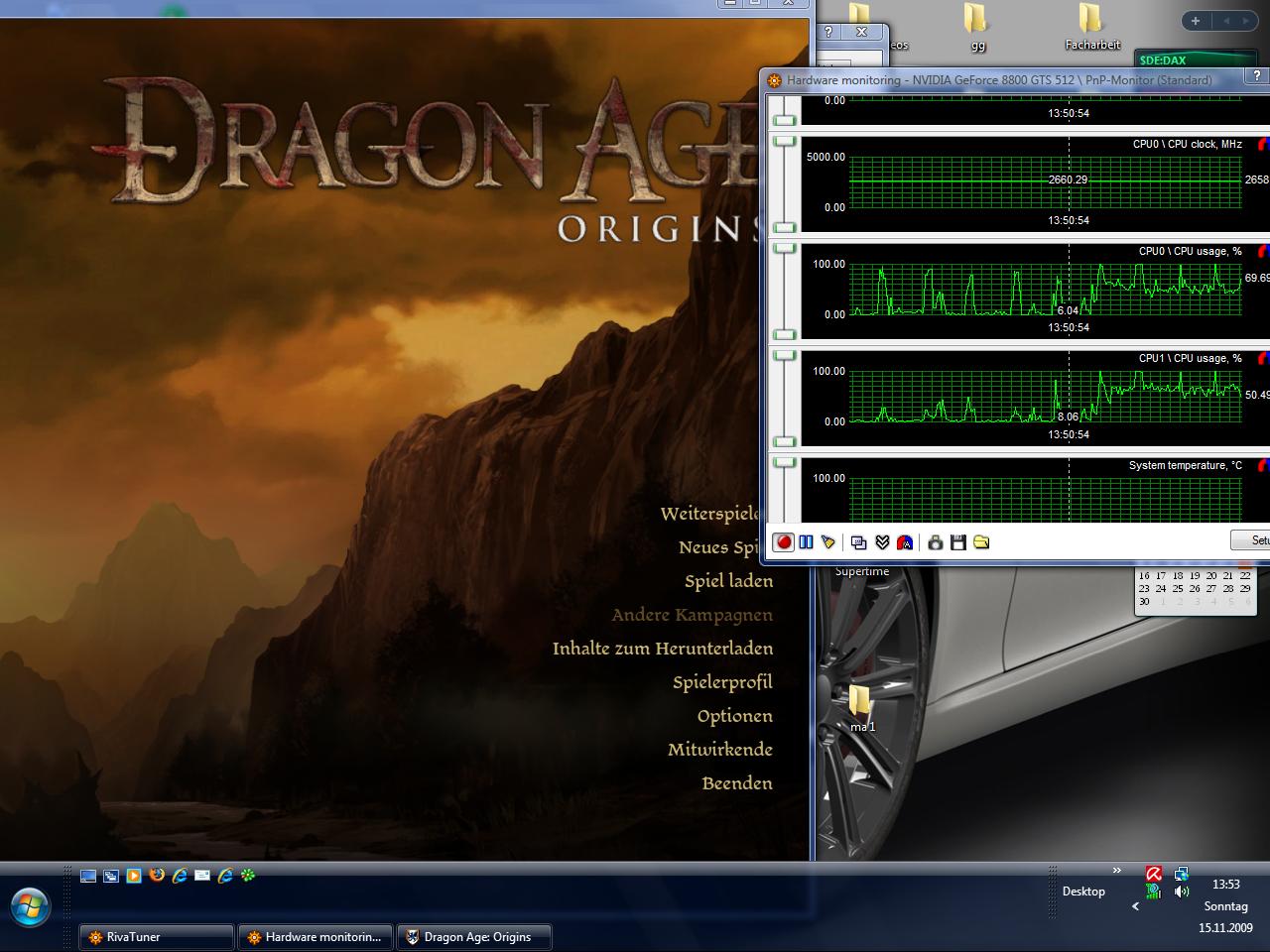
Task: Open the ma 1 desktop folder
Action: pyautogui.click(x=862, y=709)
